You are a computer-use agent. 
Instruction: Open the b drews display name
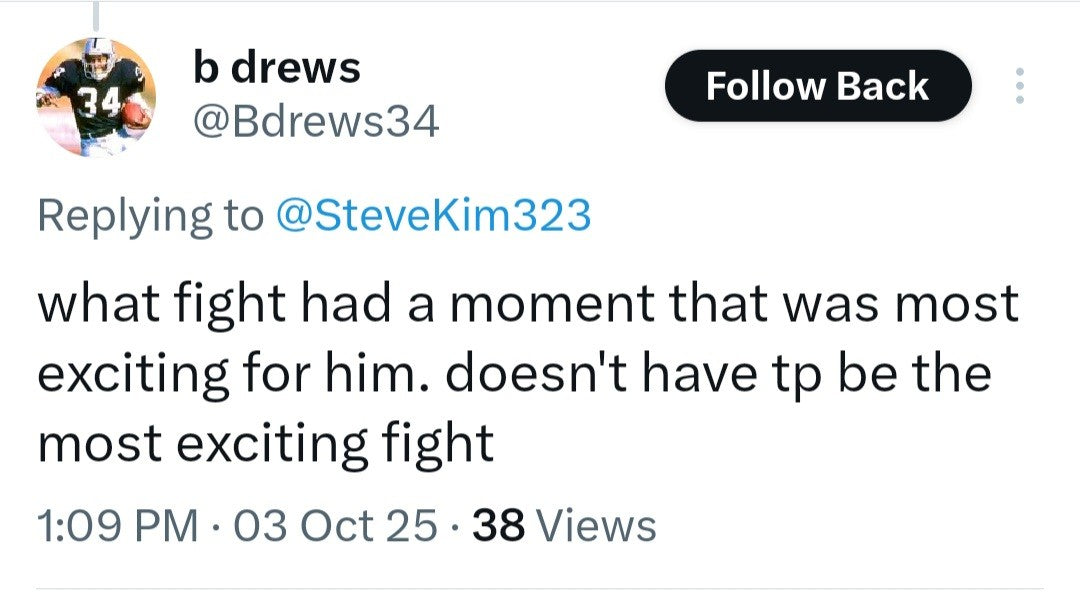click(275, 68)
